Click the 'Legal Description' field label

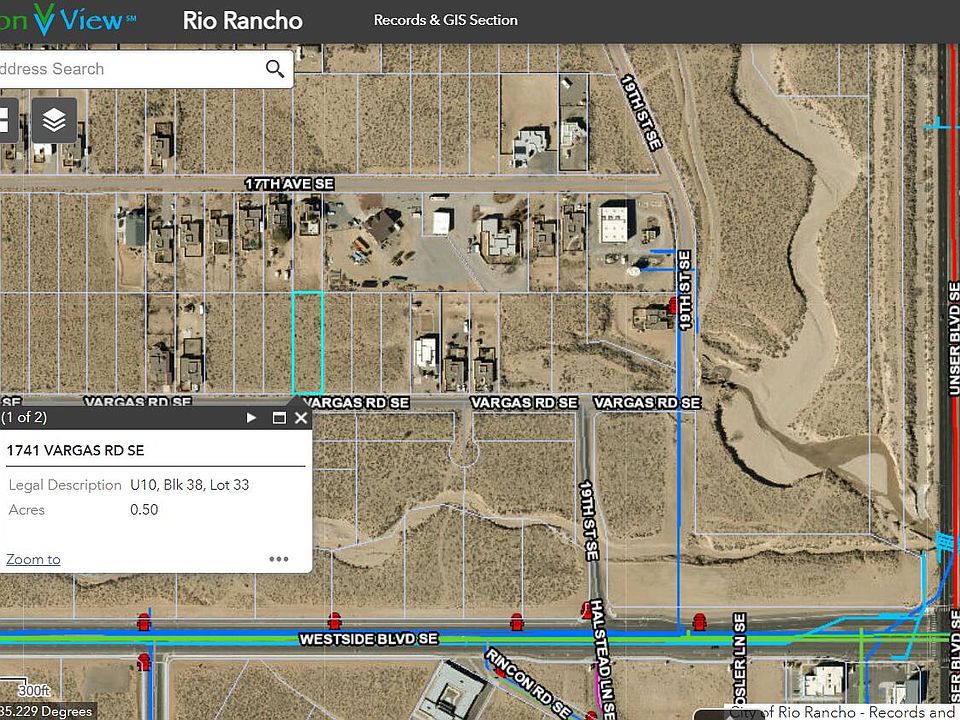[65, 485]
